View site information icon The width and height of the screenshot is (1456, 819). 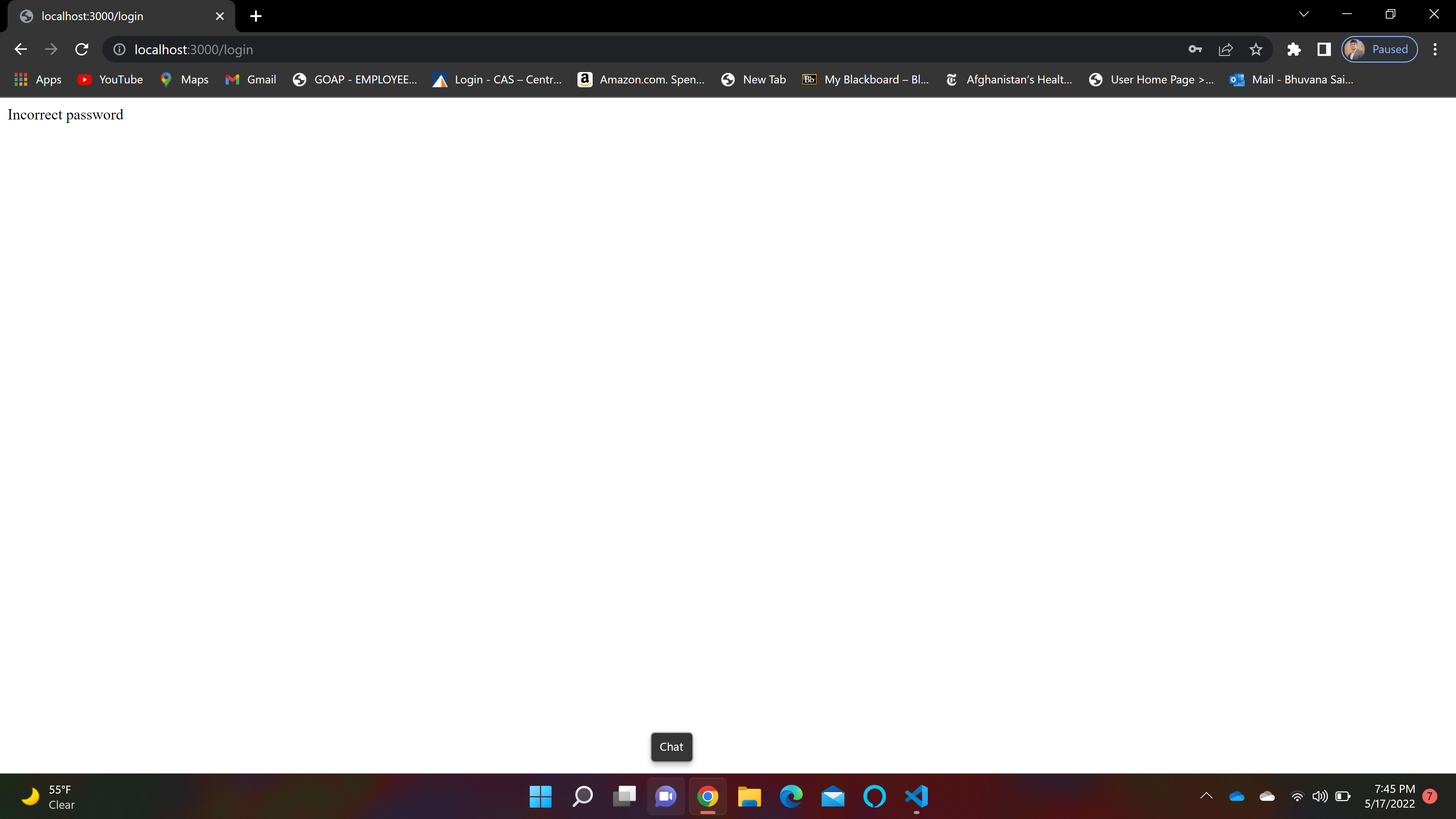(119, 50)
